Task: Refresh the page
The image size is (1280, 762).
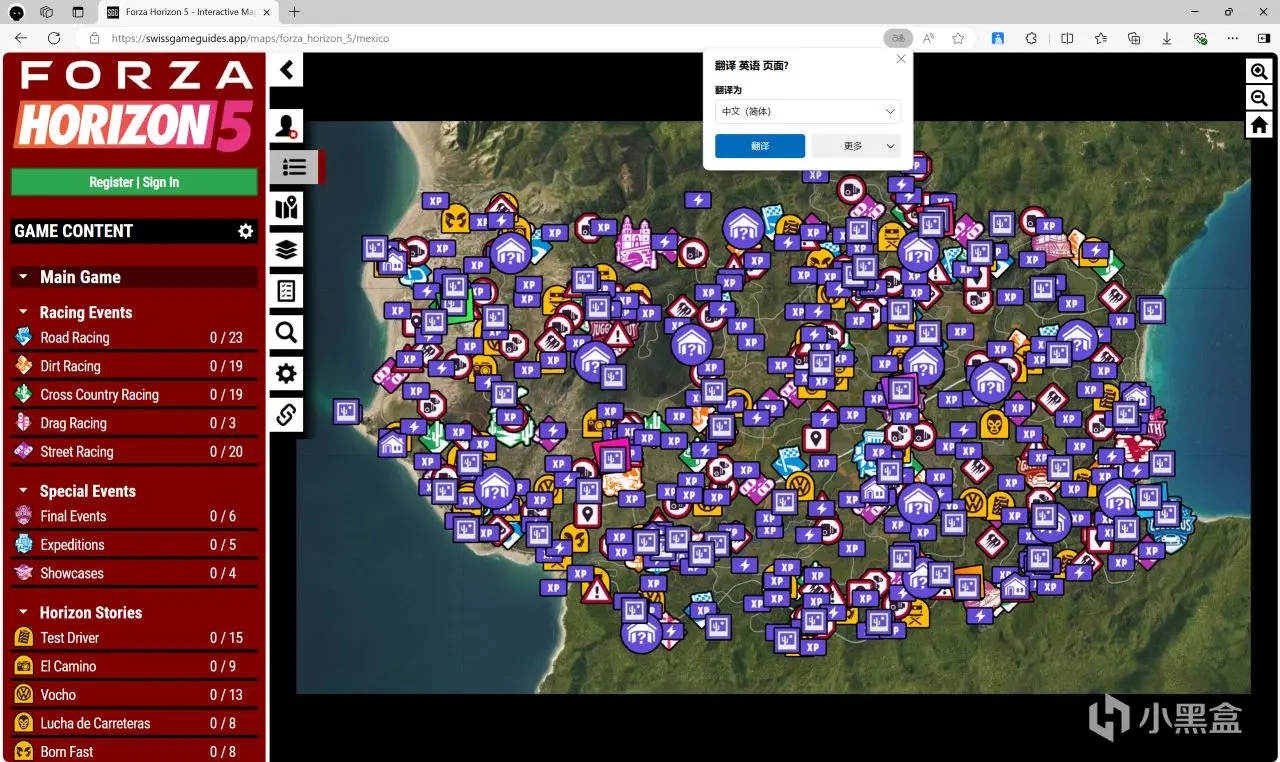Action: click(54, 38)
